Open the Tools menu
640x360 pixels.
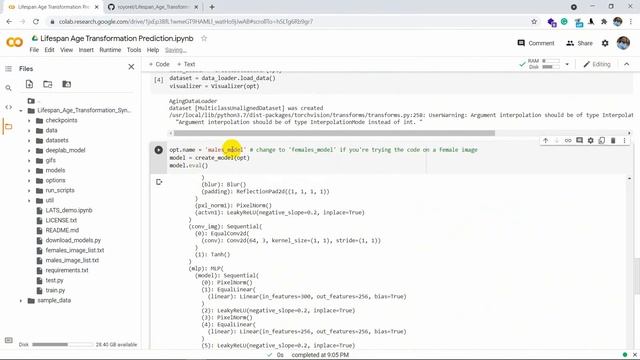tap(134, 50)
